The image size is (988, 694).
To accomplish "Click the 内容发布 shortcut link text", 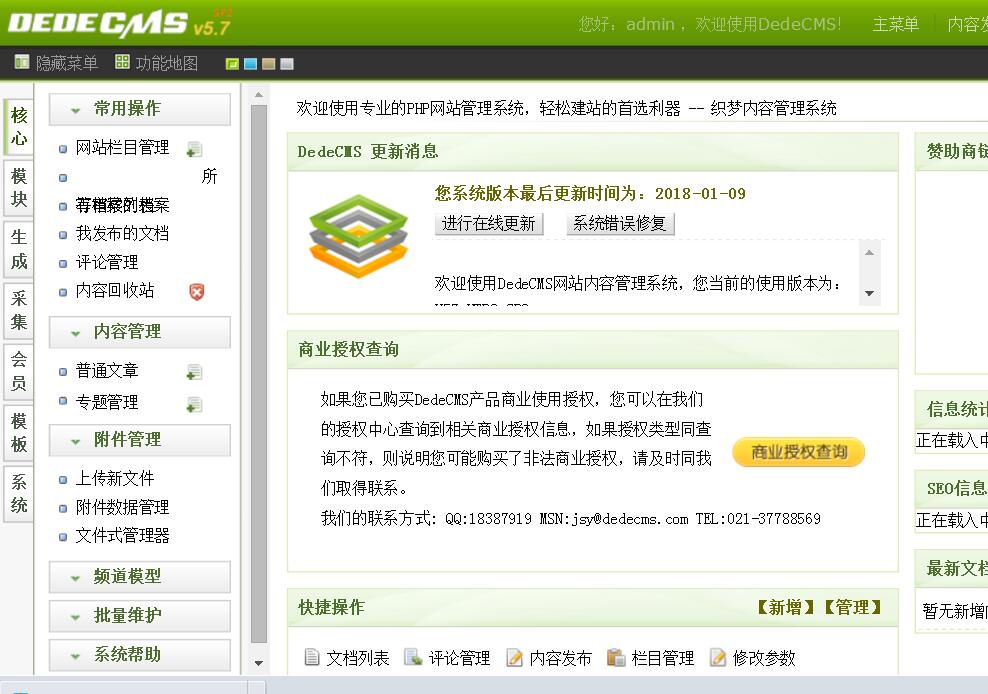I will pyautogui.click(x=560, y=659).
